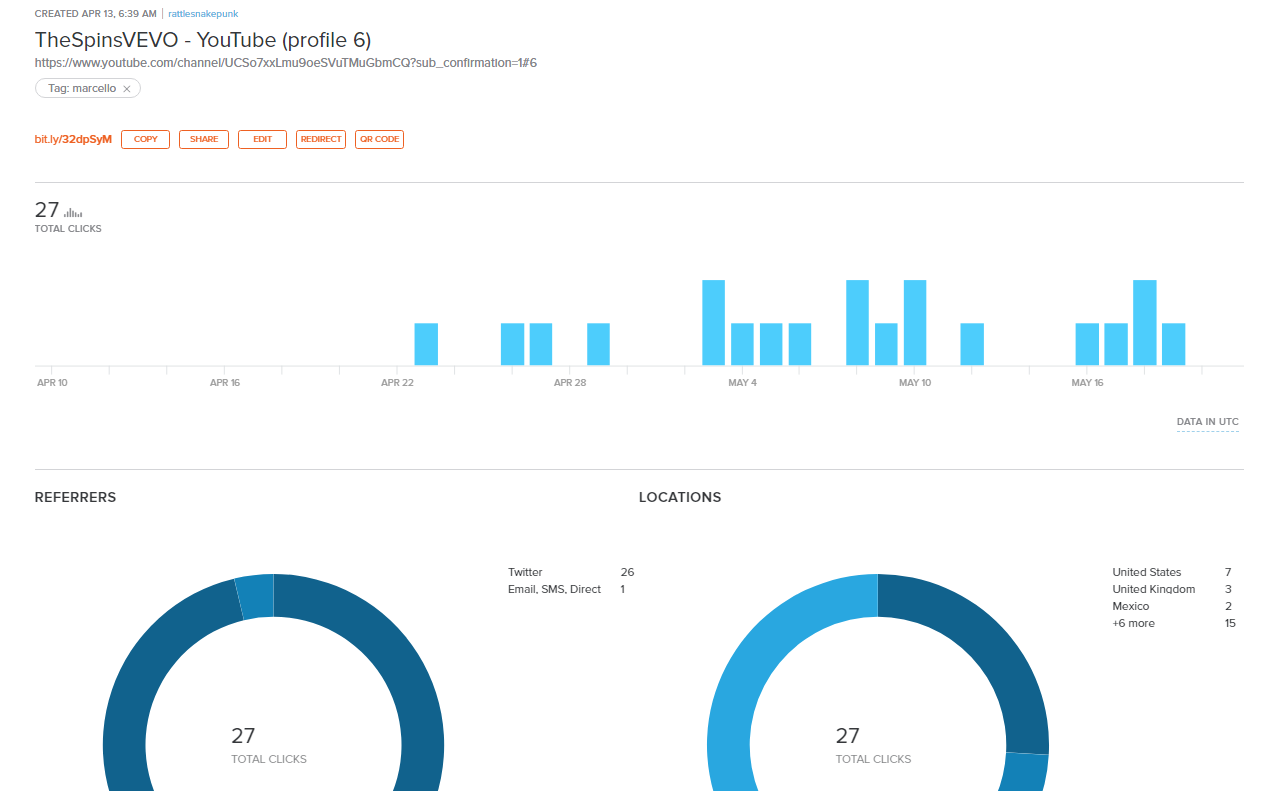This screenshot has width=1276, height=791.
Task: Select the tall bar for May 18
Action: coord(1145,323)
